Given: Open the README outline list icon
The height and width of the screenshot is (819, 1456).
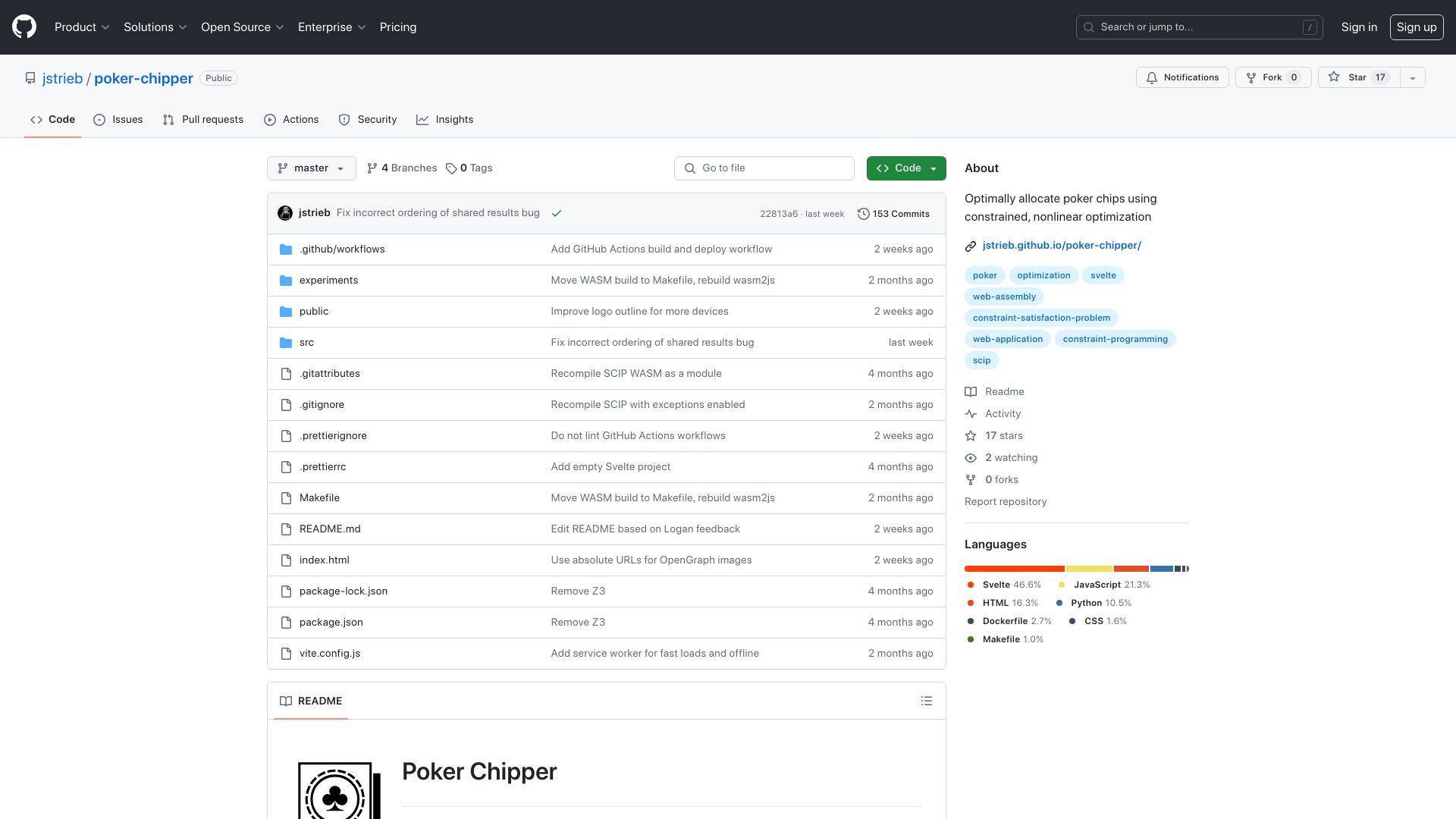Looking at the screenshot, I should click(926, 701).
